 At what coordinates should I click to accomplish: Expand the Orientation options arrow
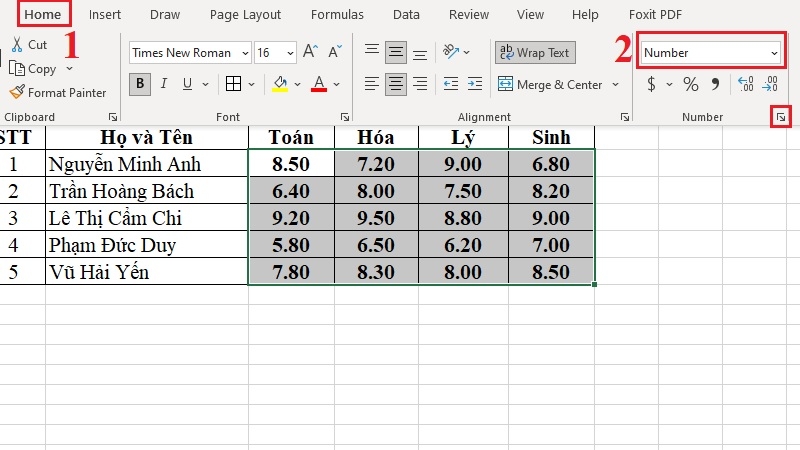click(x=466, y=52)
